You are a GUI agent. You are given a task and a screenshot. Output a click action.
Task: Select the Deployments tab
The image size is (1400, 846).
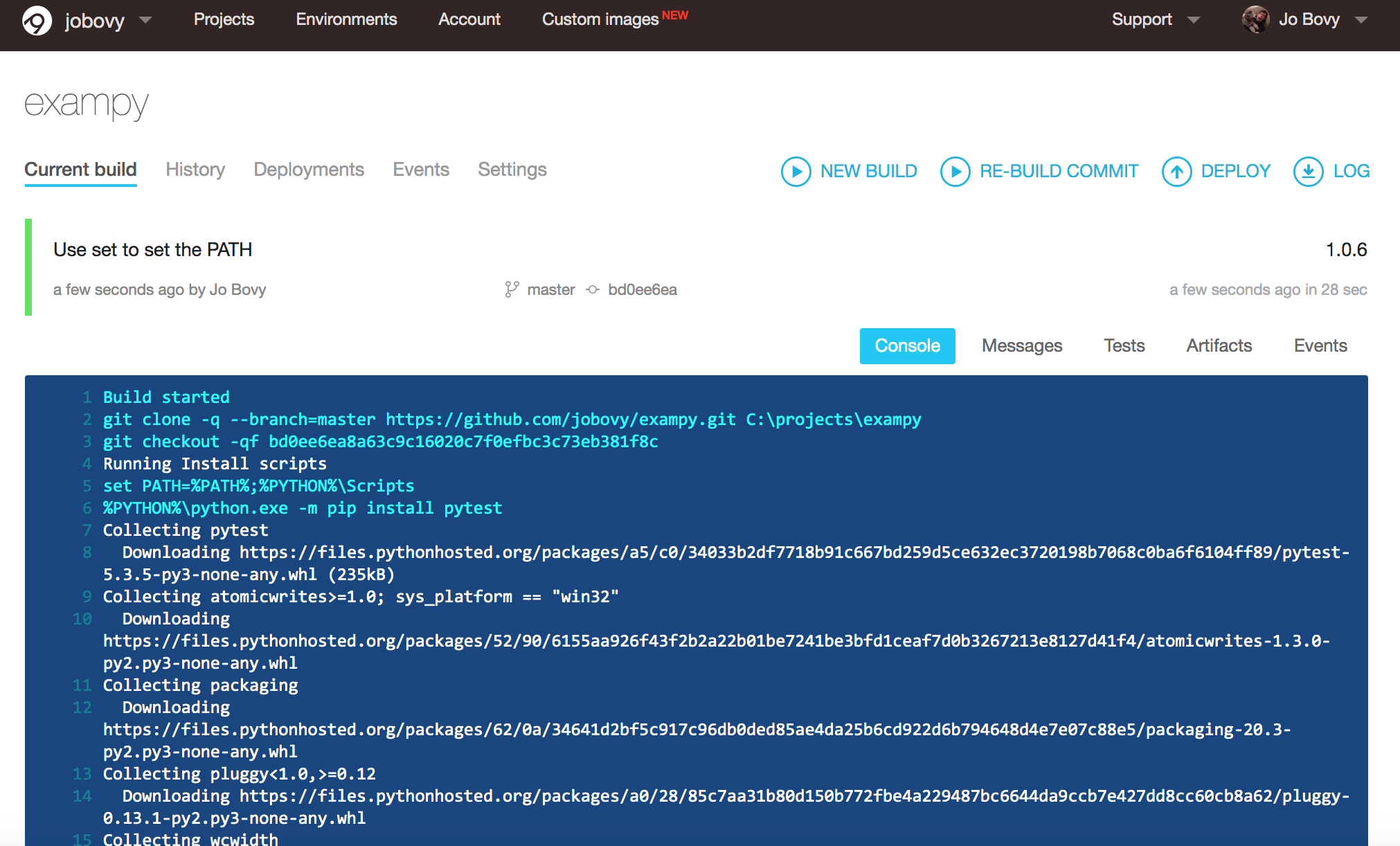[309, 169]
